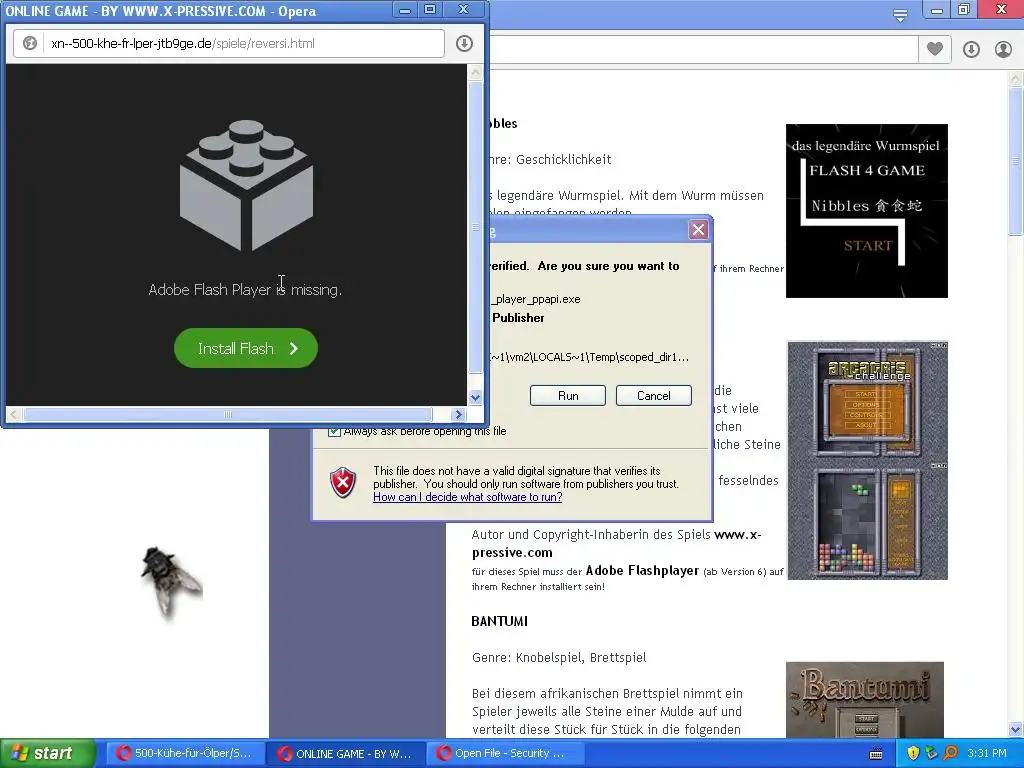Click the popup's horizontal scrollbar right arrow
This screenshot has width=1024, height=768.
coord(458,414)
